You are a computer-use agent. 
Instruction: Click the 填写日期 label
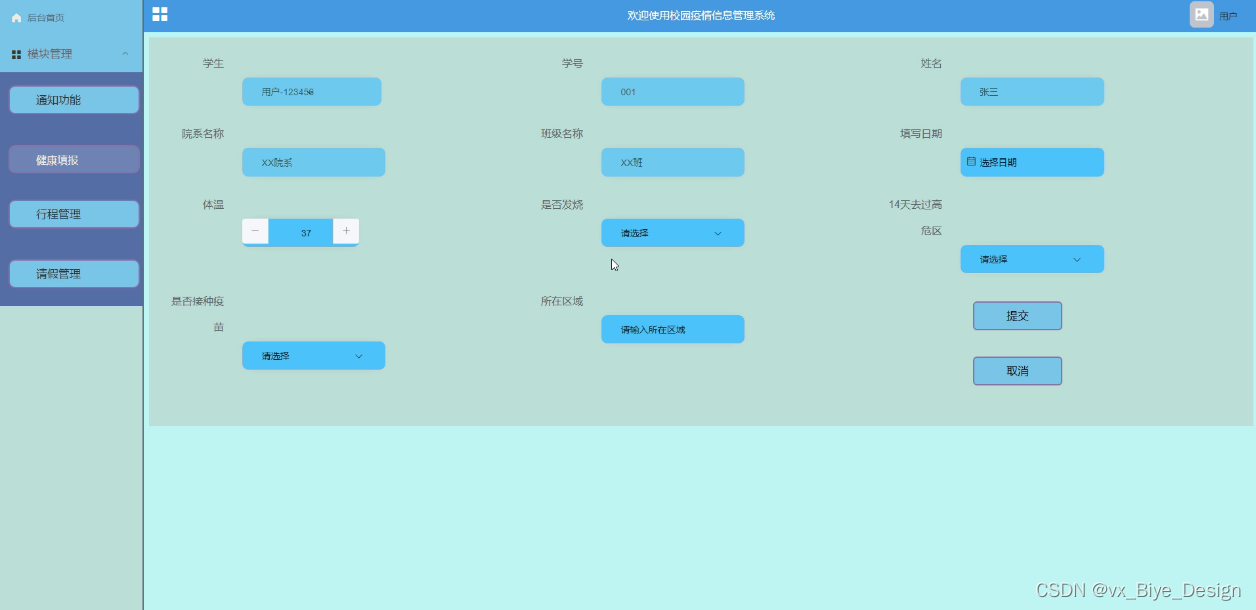click(921, 133)
